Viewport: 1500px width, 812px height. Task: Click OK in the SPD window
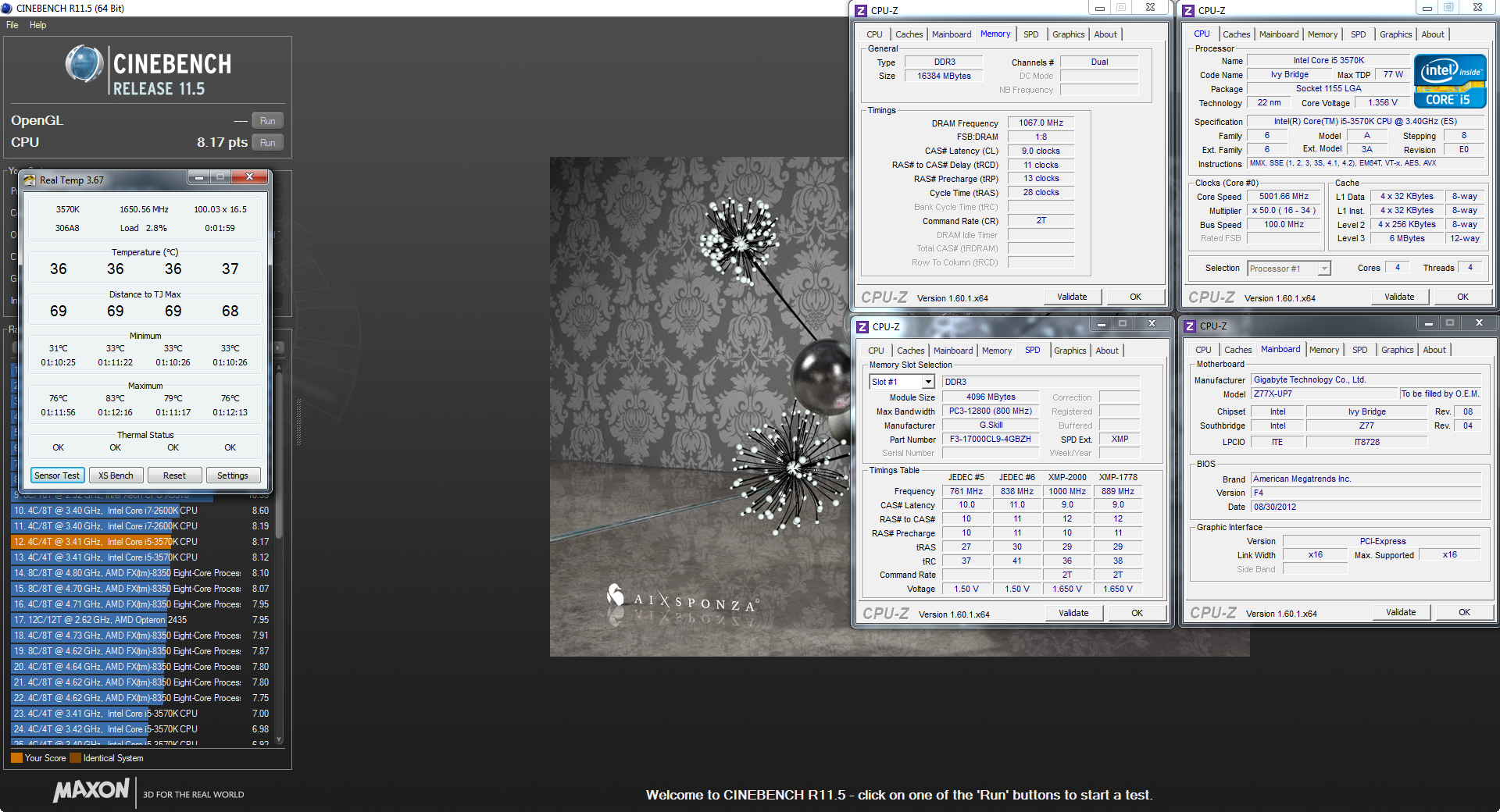pos(1137,613)
